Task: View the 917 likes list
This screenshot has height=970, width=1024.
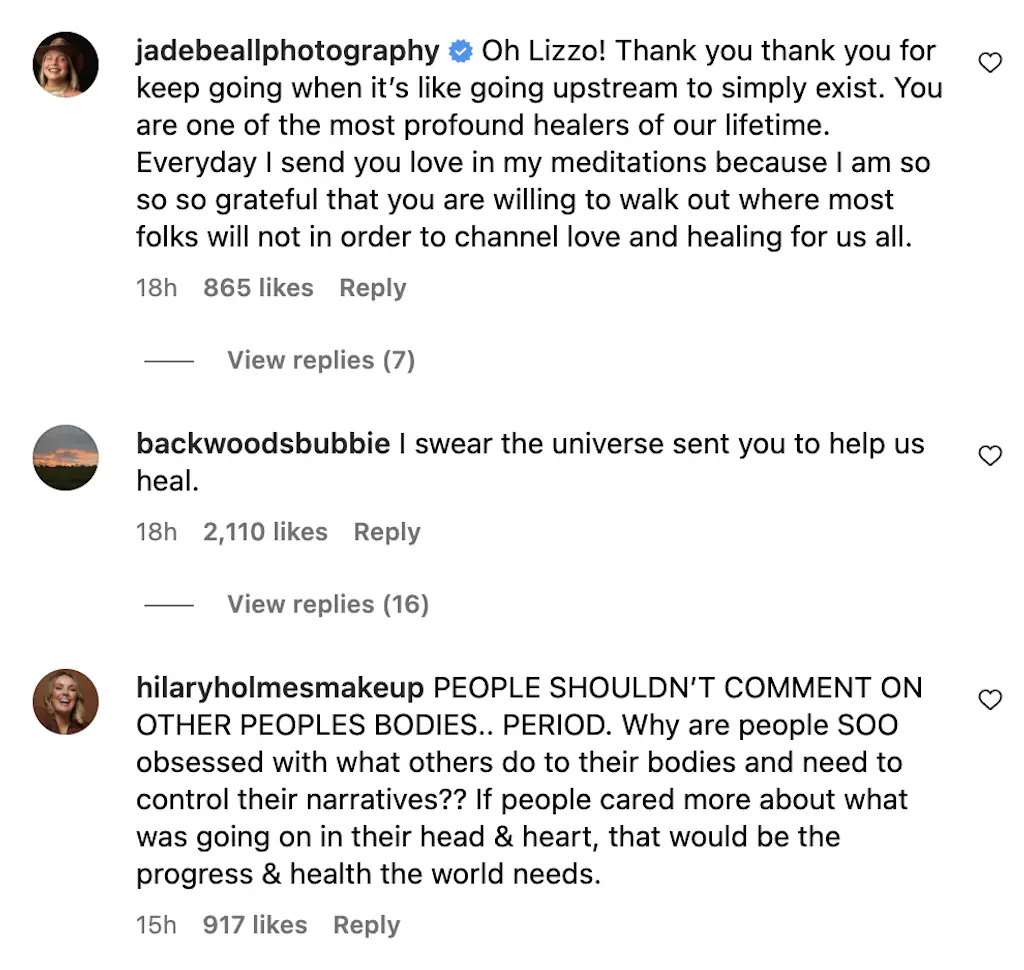Action: [255, 926]
